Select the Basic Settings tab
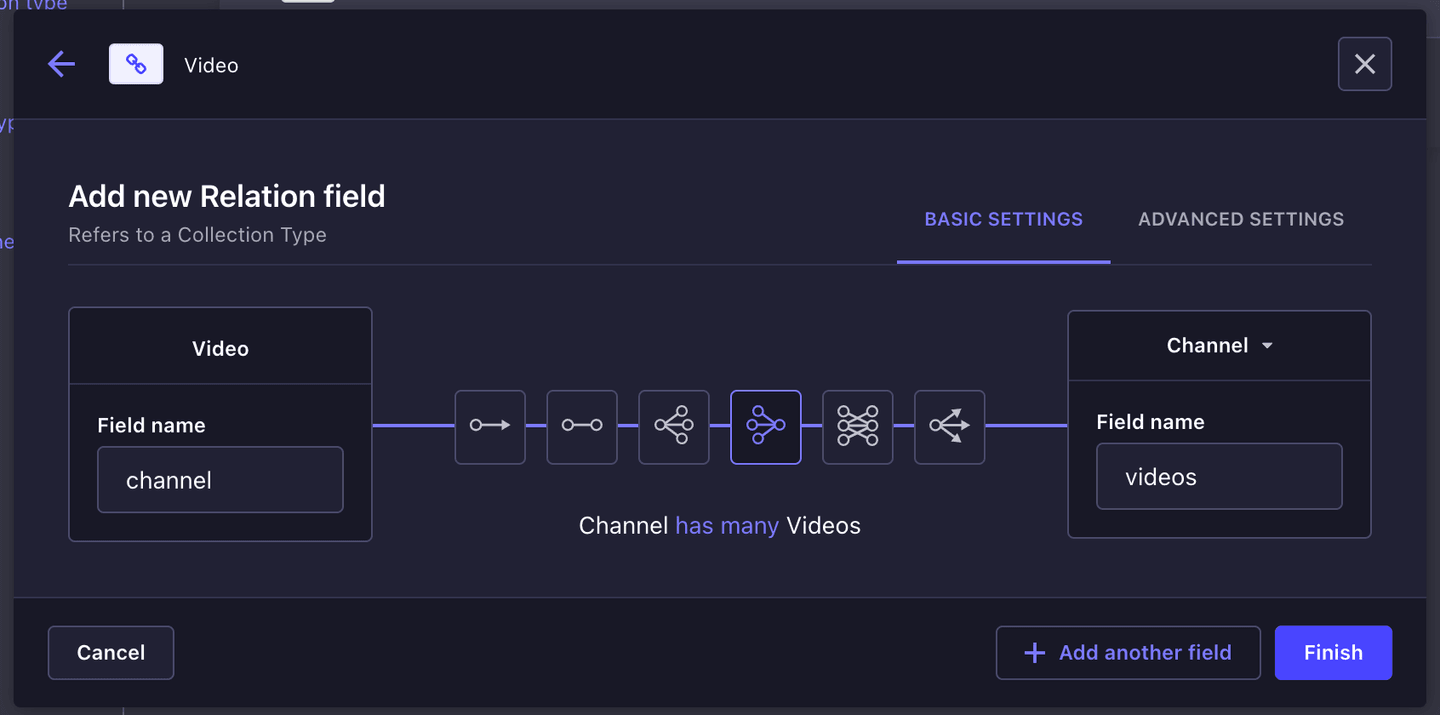The width and height of the screenshot is (1440, 715). pyautogui.click(x=1003, y=218)
